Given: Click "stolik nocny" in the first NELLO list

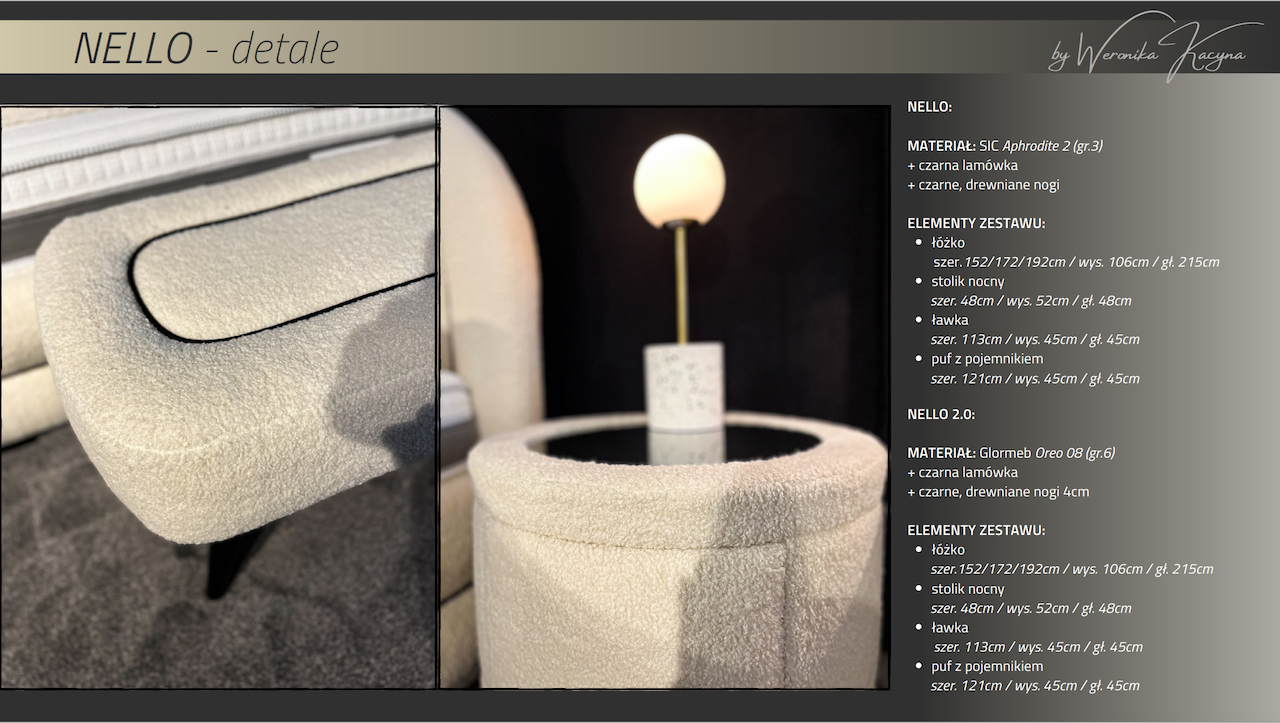Looking at the screenshot, I should (967, 281).
